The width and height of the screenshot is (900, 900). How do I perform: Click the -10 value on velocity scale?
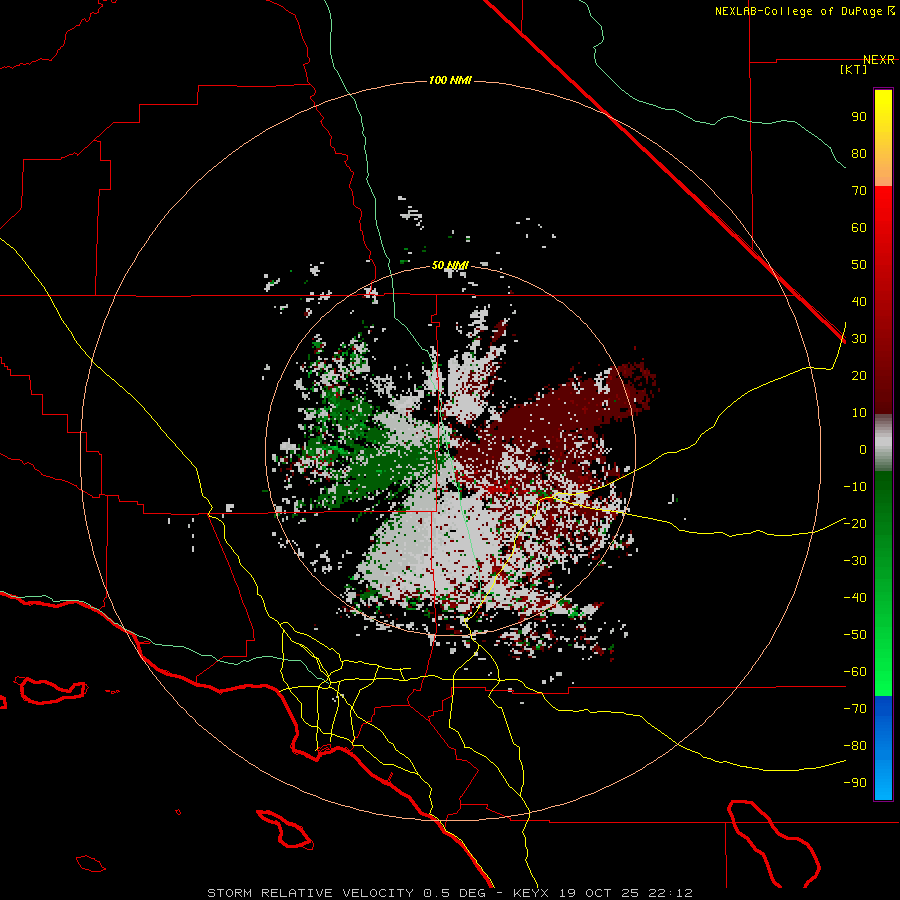point(855,487)
